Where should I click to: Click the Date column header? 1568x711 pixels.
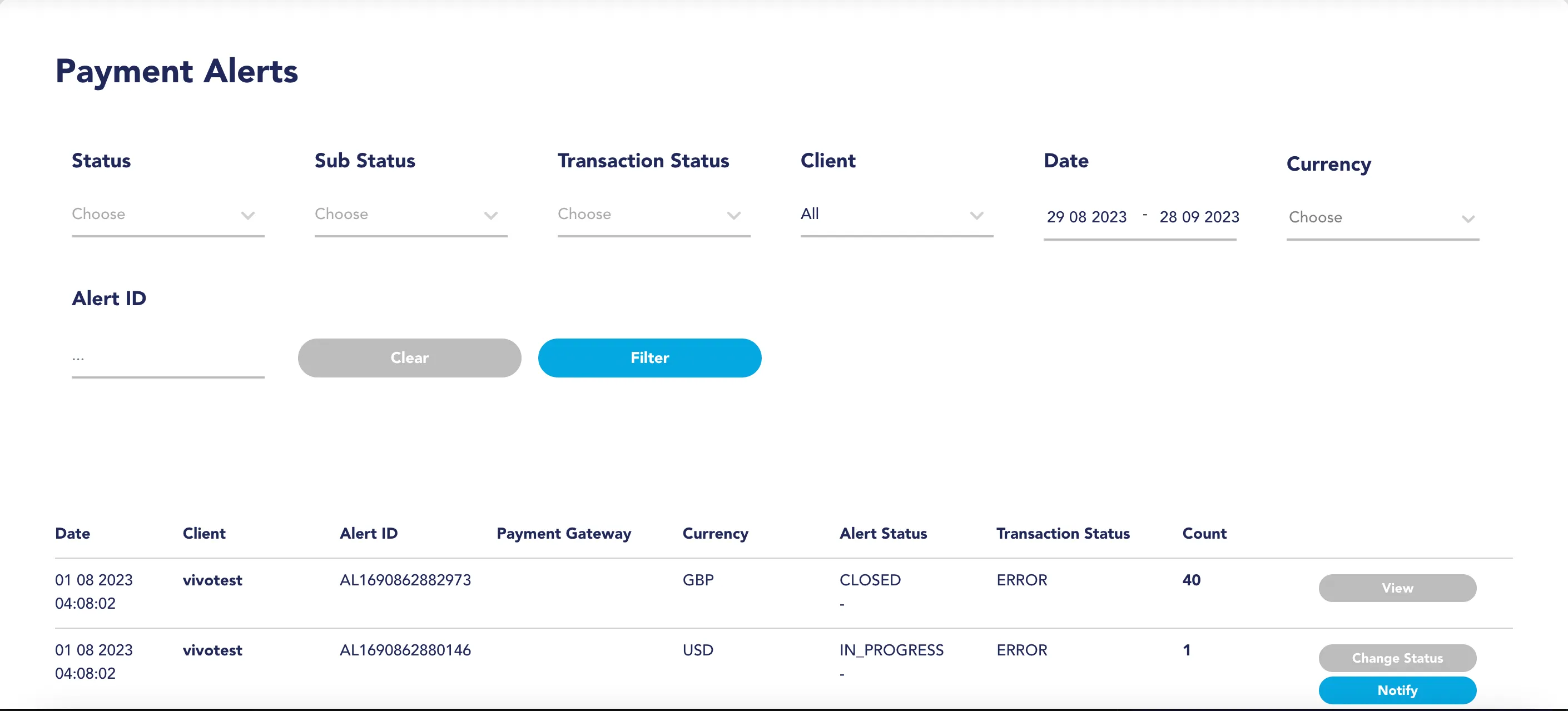coord(72,533)
